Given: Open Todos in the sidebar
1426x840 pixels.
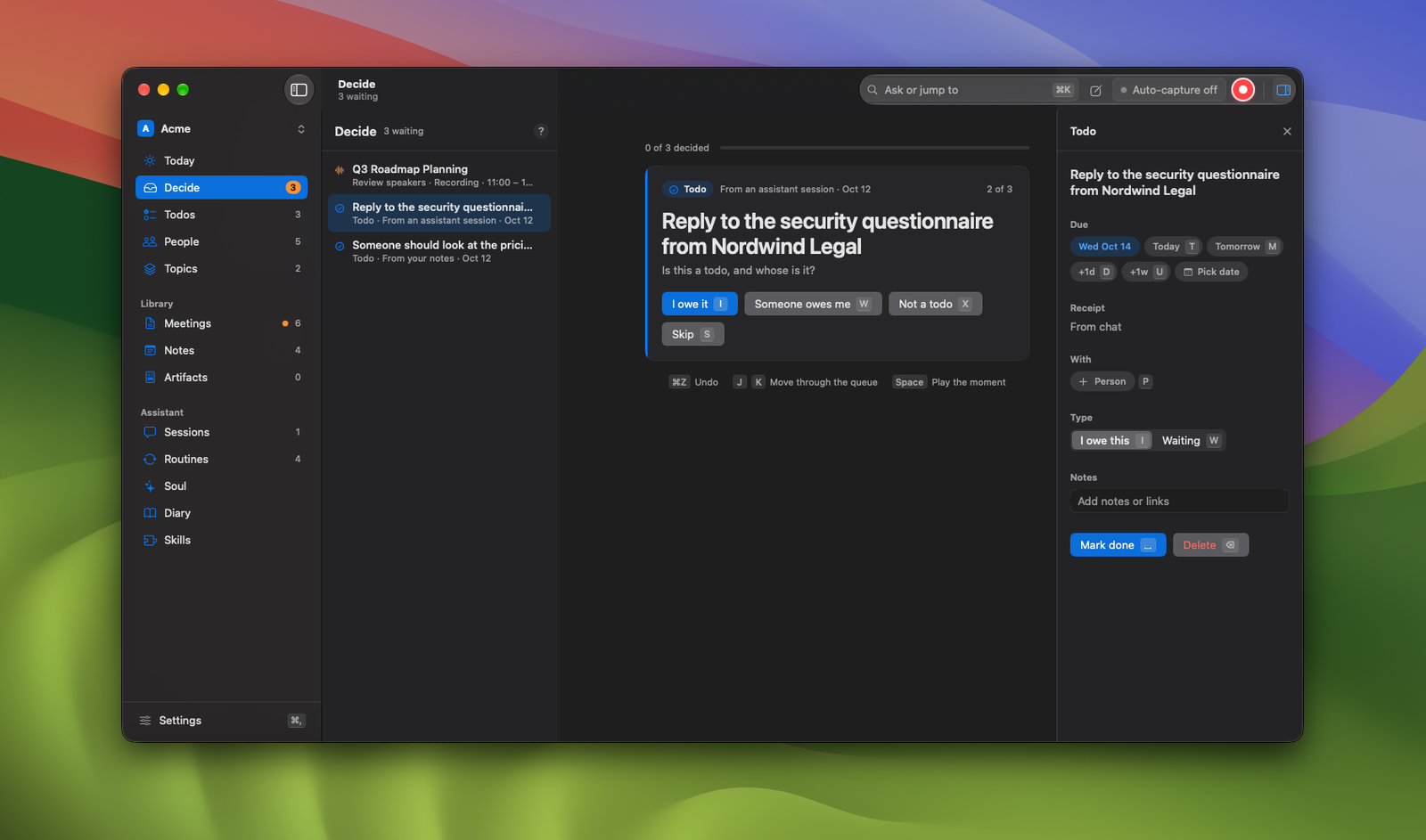Looking at the screenshot, I should (x=221, y=215).
